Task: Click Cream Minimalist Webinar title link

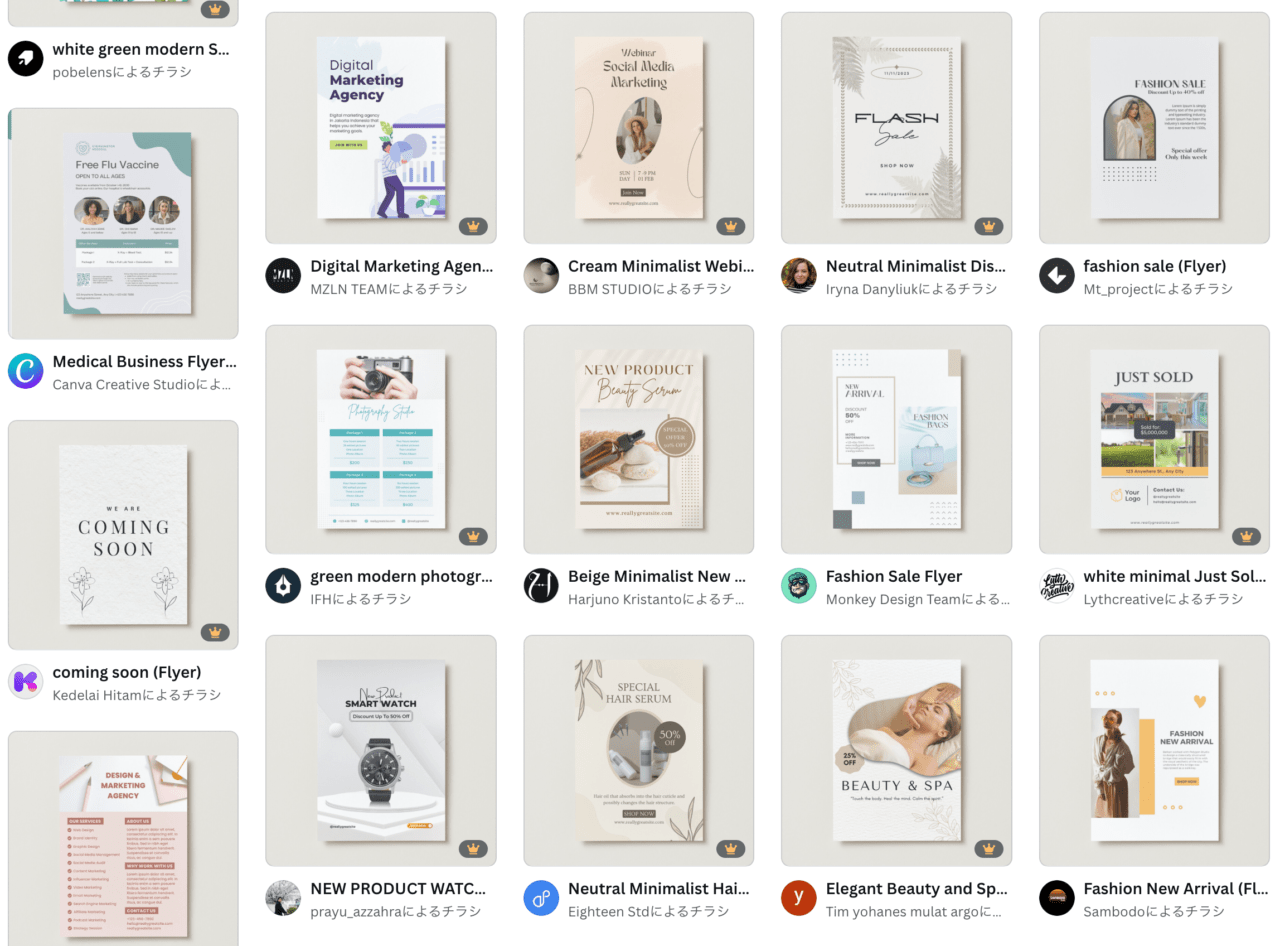Action: [x=661, y=266]
